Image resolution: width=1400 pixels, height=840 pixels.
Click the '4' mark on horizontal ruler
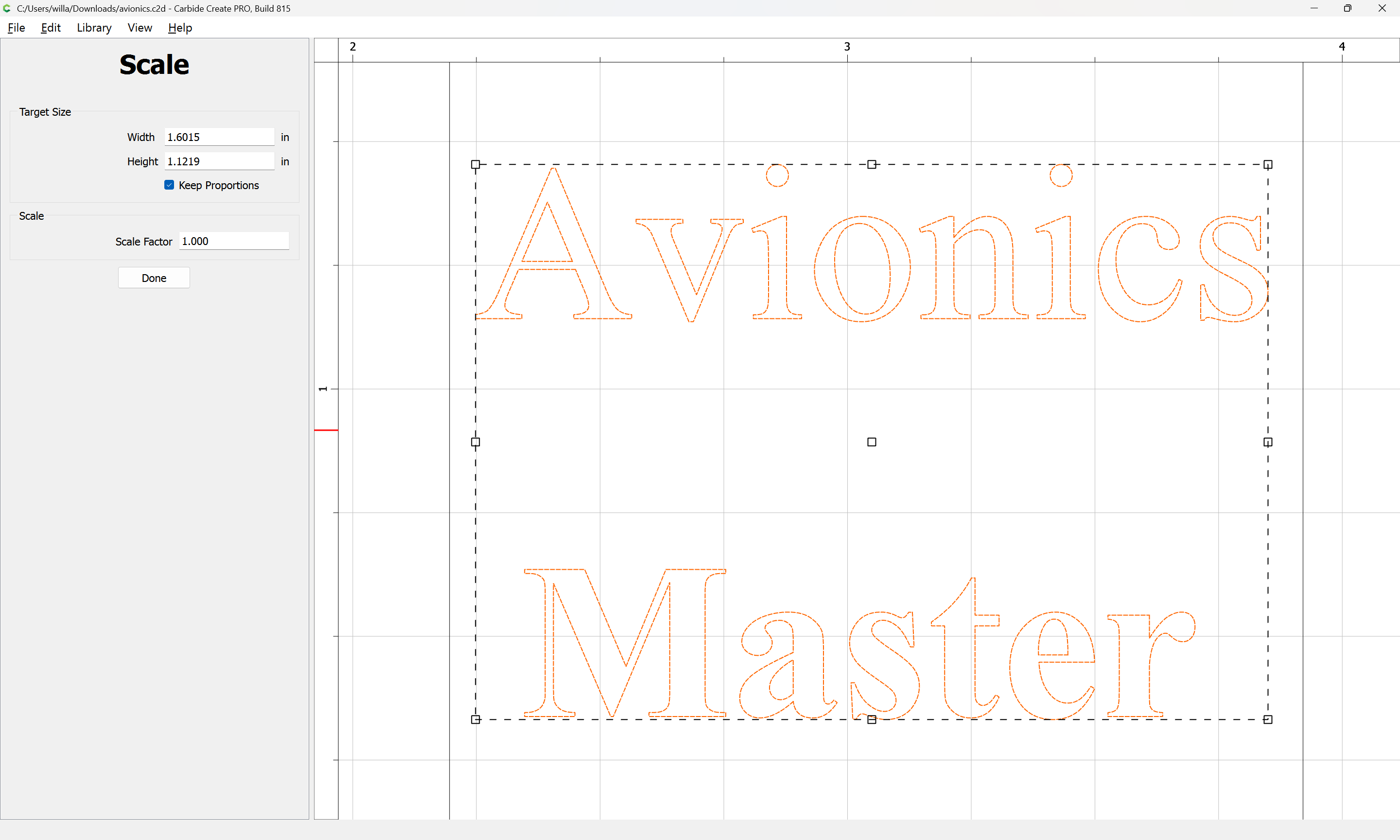1342,46
